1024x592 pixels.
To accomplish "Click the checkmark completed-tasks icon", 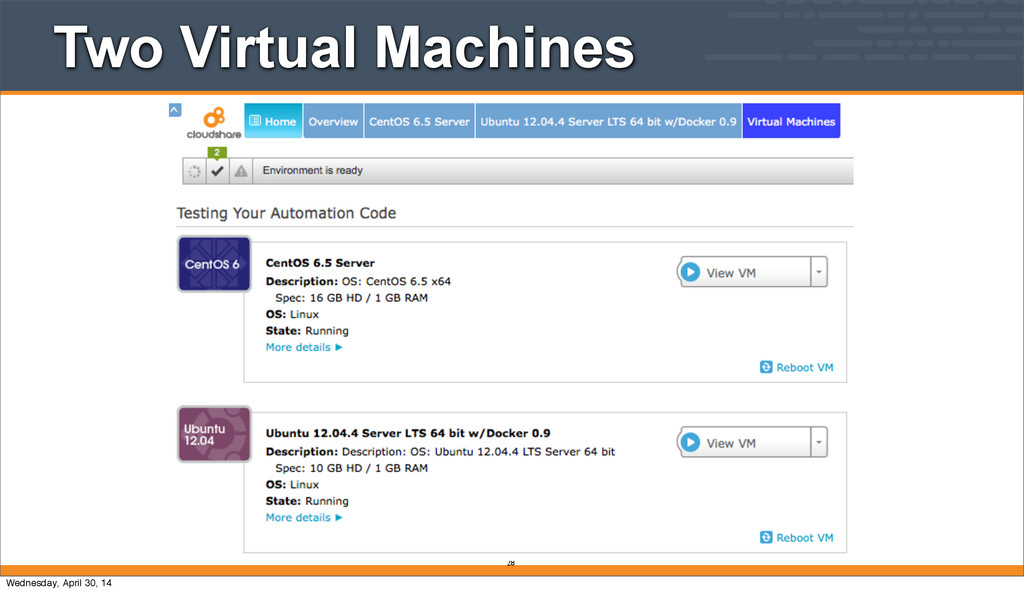I will 217,171.
